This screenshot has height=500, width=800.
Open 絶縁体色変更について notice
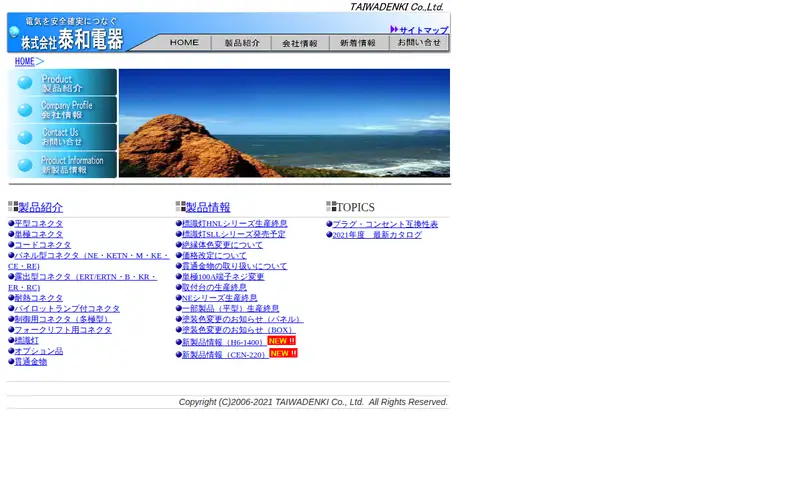pos(222,245)
